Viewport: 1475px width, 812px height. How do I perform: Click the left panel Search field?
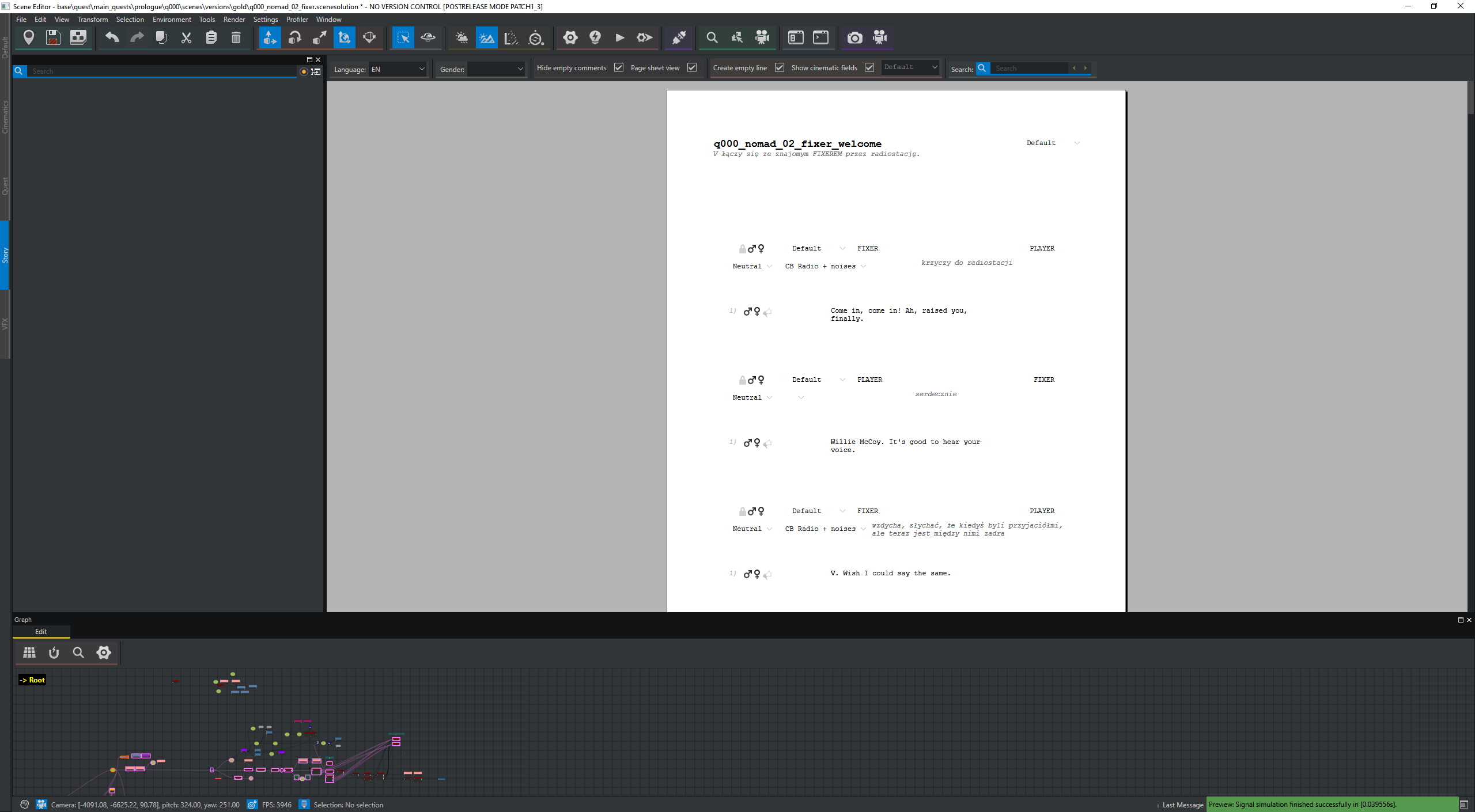click(161, 71)
